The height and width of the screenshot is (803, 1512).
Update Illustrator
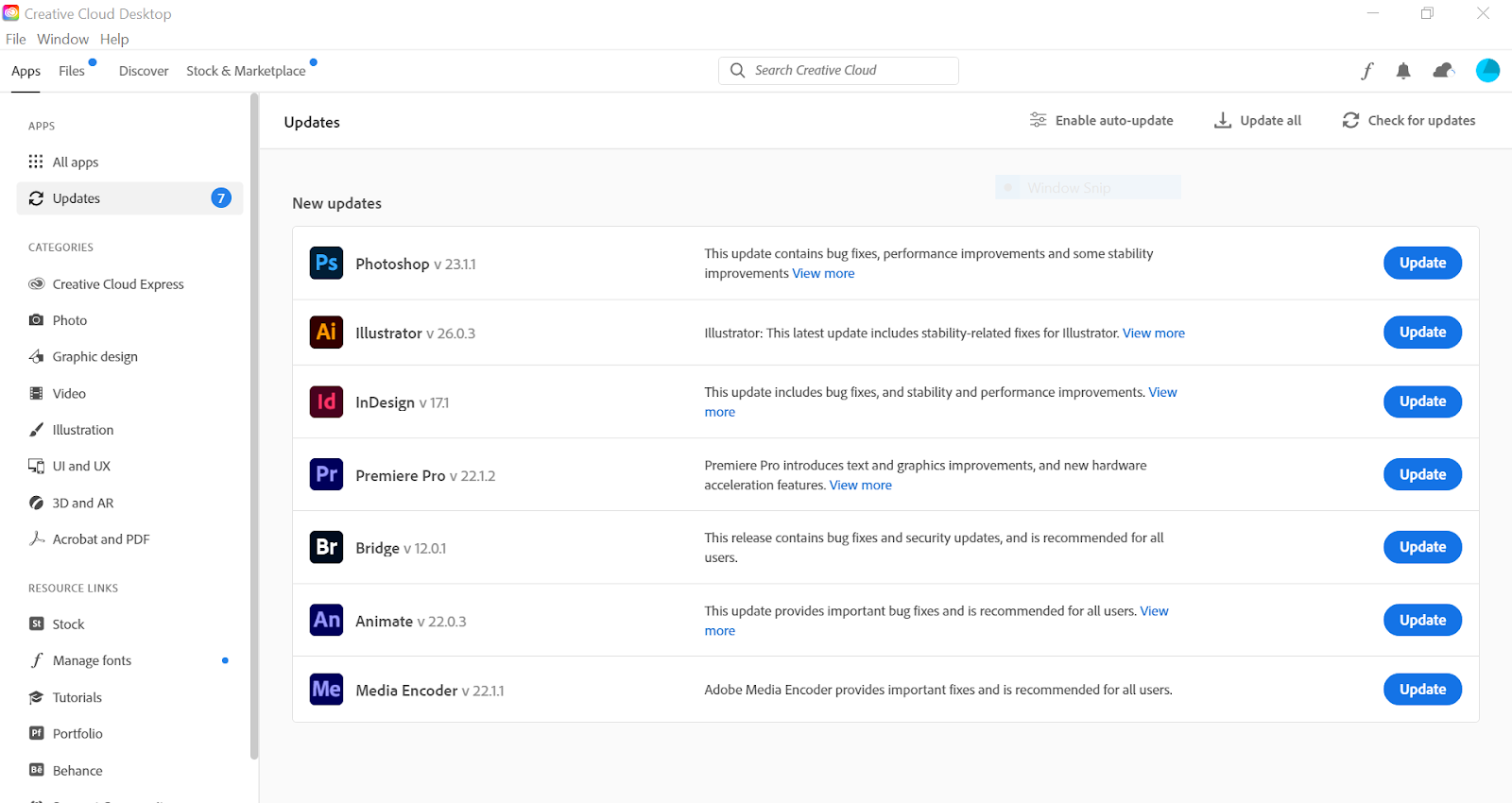(x=1422, y=332)
